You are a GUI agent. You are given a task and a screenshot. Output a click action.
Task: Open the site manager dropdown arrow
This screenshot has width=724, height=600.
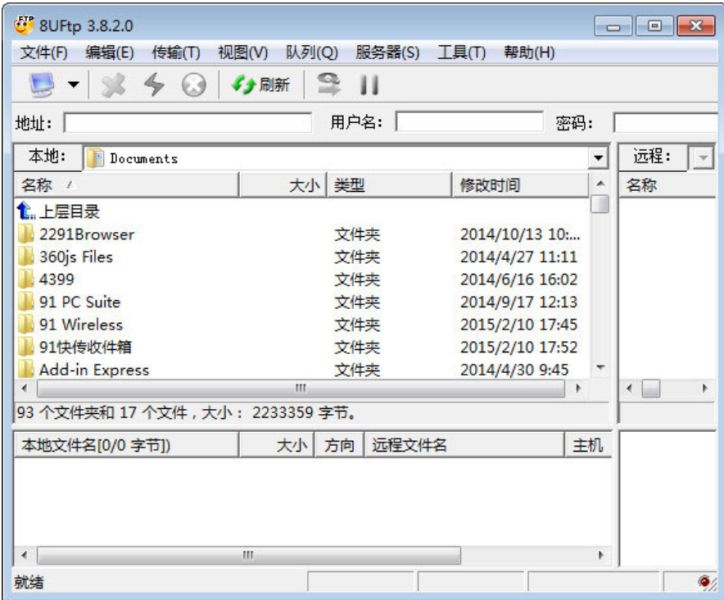point(73,85)
